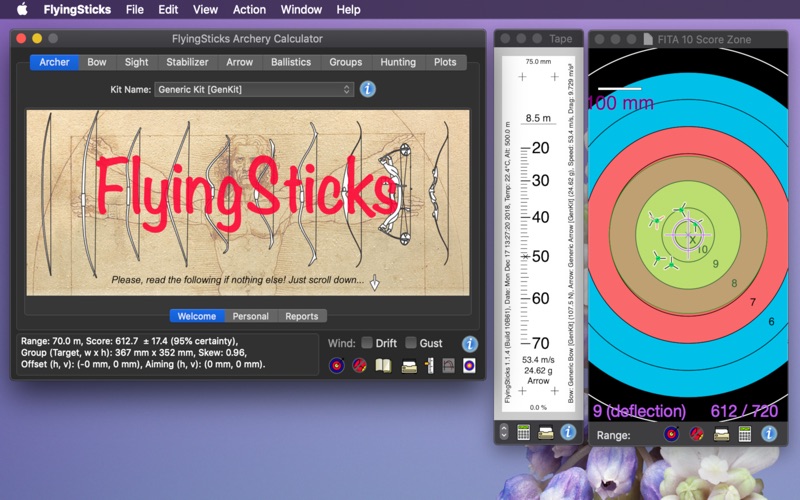Click the printer icon in Calculator toolbar
Screen dimensions: 800x500
point(409,366)
